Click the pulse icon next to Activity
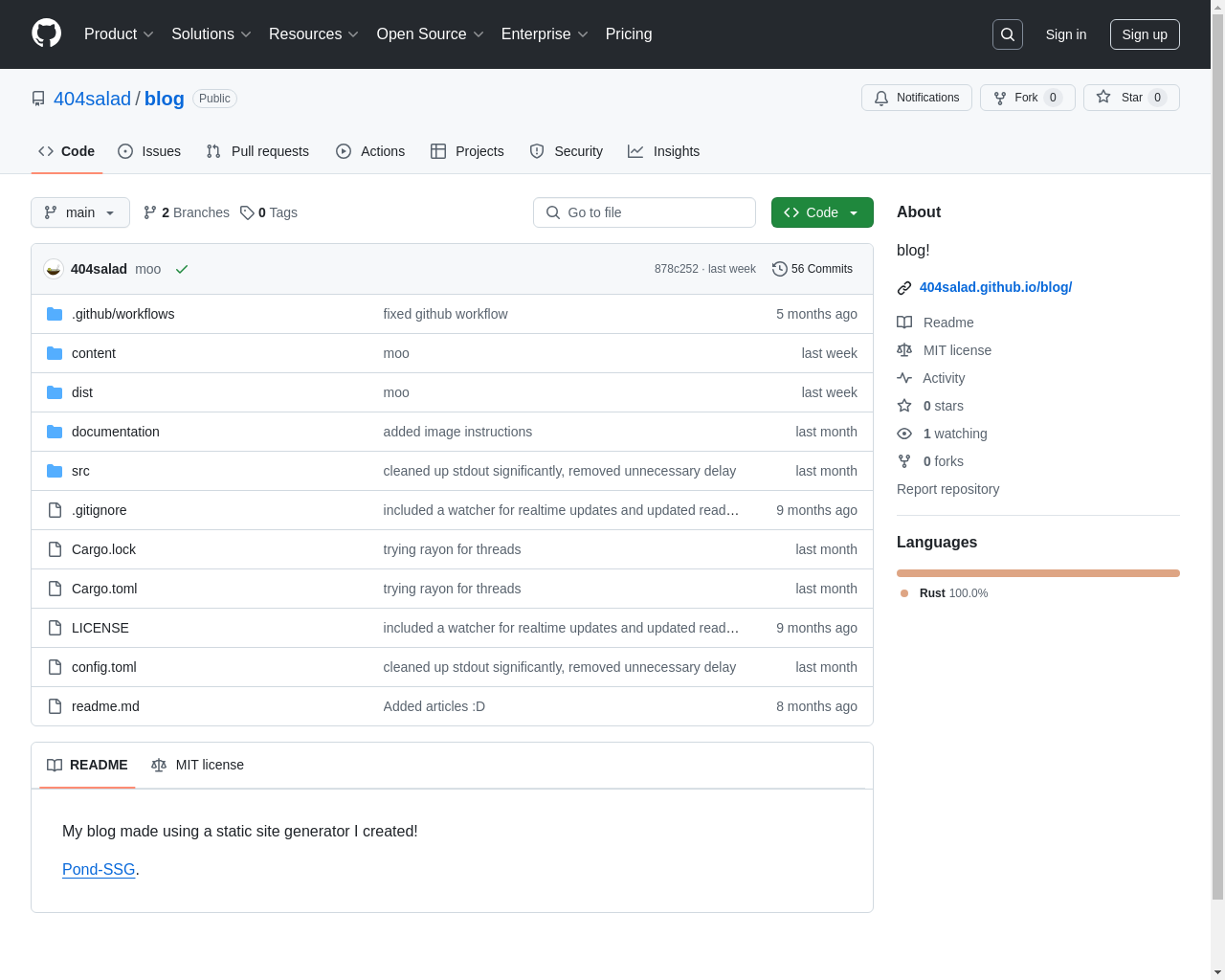Image resolution: width=1225 pixels, height=980 pixels. [x=904, y=378]
